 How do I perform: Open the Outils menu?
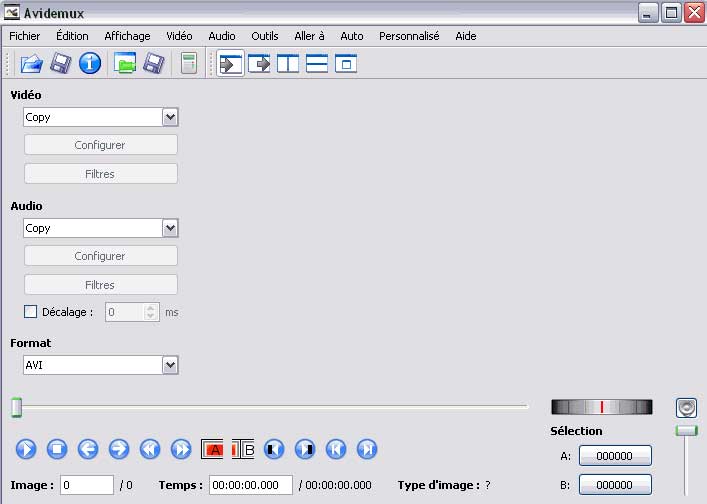click(265, 36)
